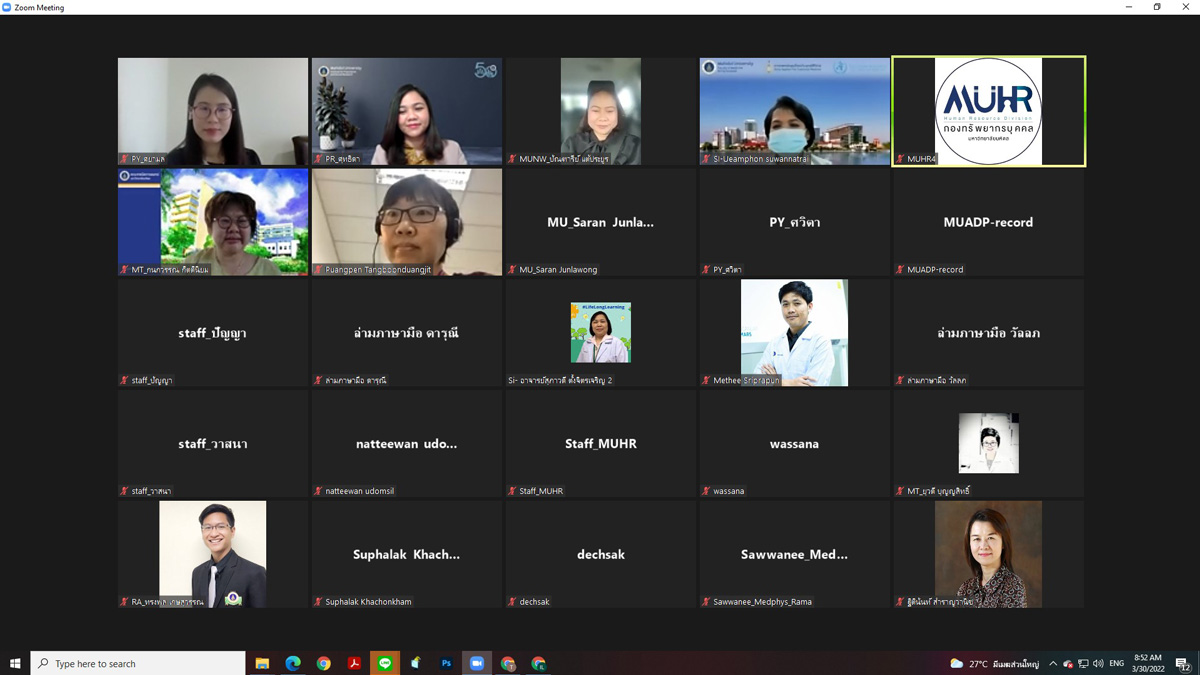Click the network status tray icon
Viewport: 1200px width, 675px height.
[x=1083, y=664]
